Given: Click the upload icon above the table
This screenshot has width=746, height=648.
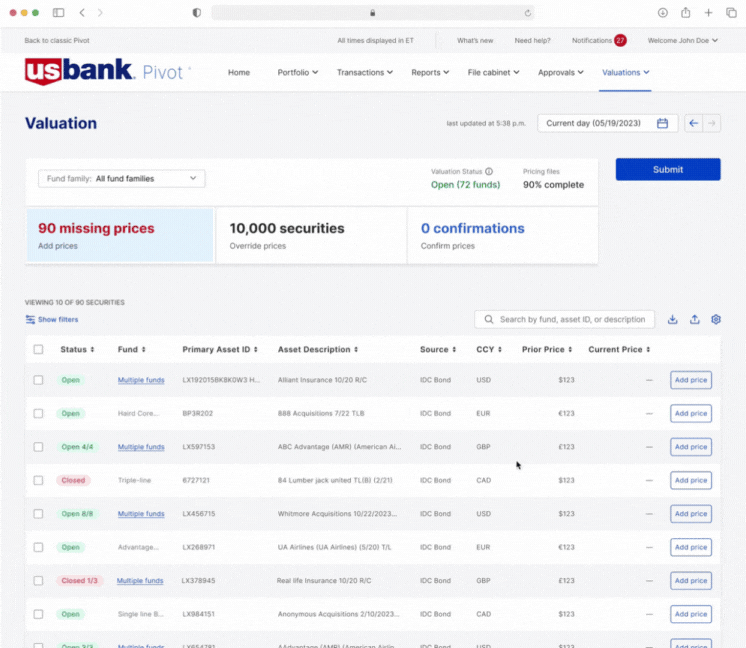Looking at the screenshot, I should point(695,319).
